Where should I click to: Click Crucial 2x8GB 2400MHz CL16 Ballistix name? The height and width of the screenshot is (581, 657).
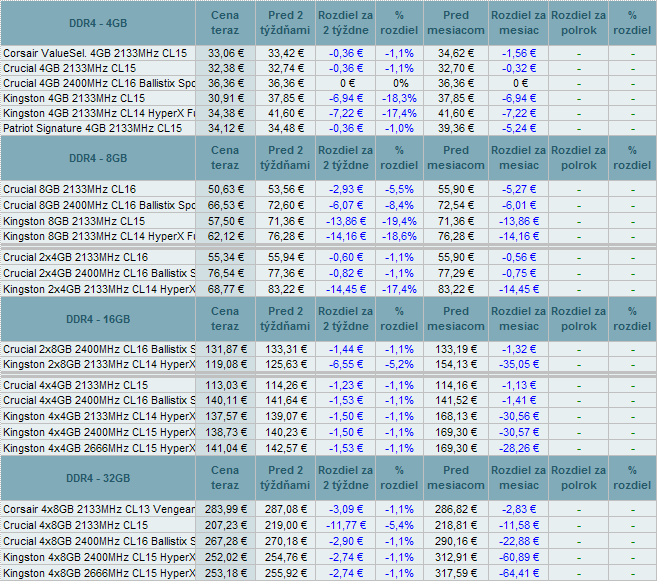99,349
